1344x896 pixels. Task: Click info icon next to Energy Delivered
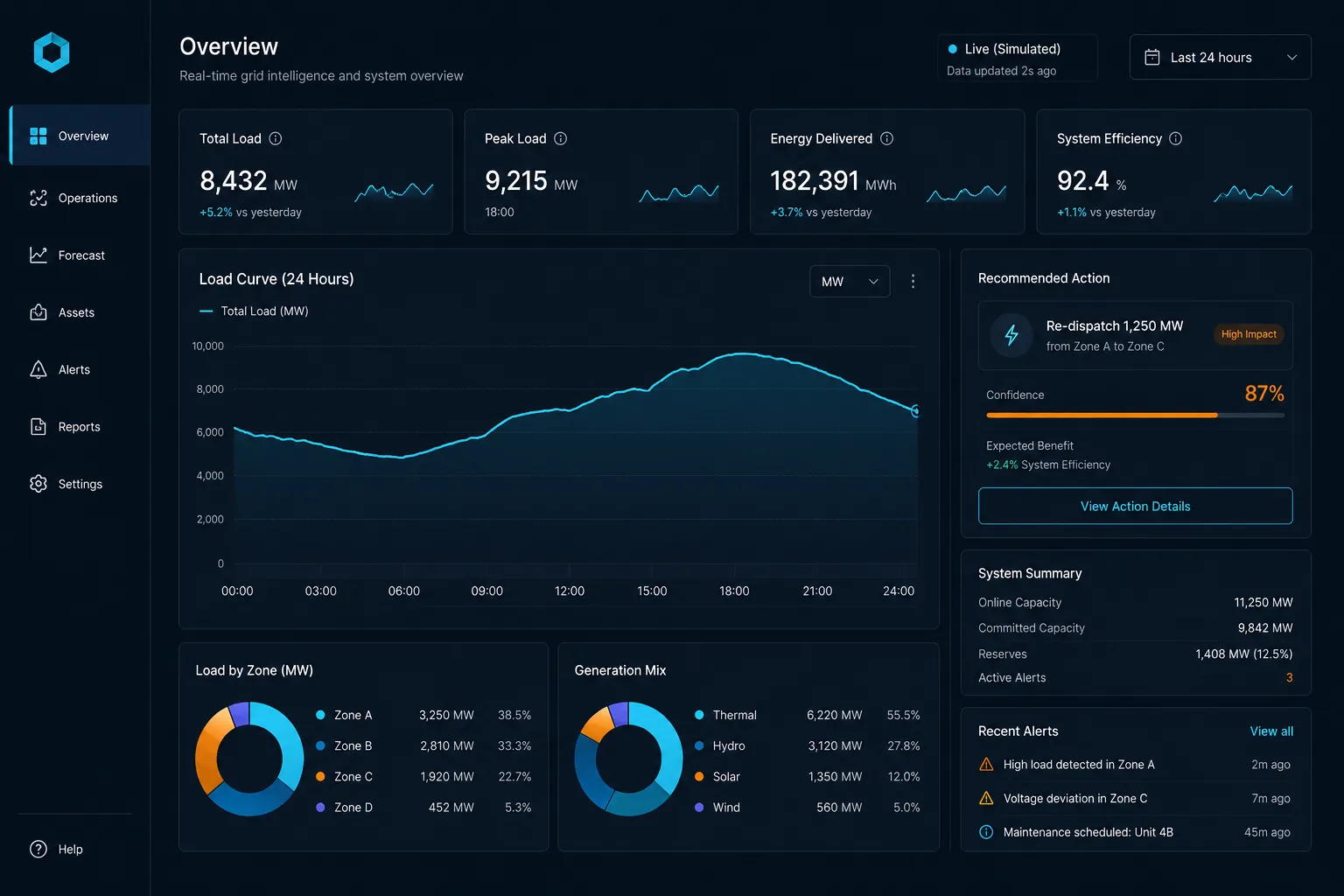click(886, 138)
